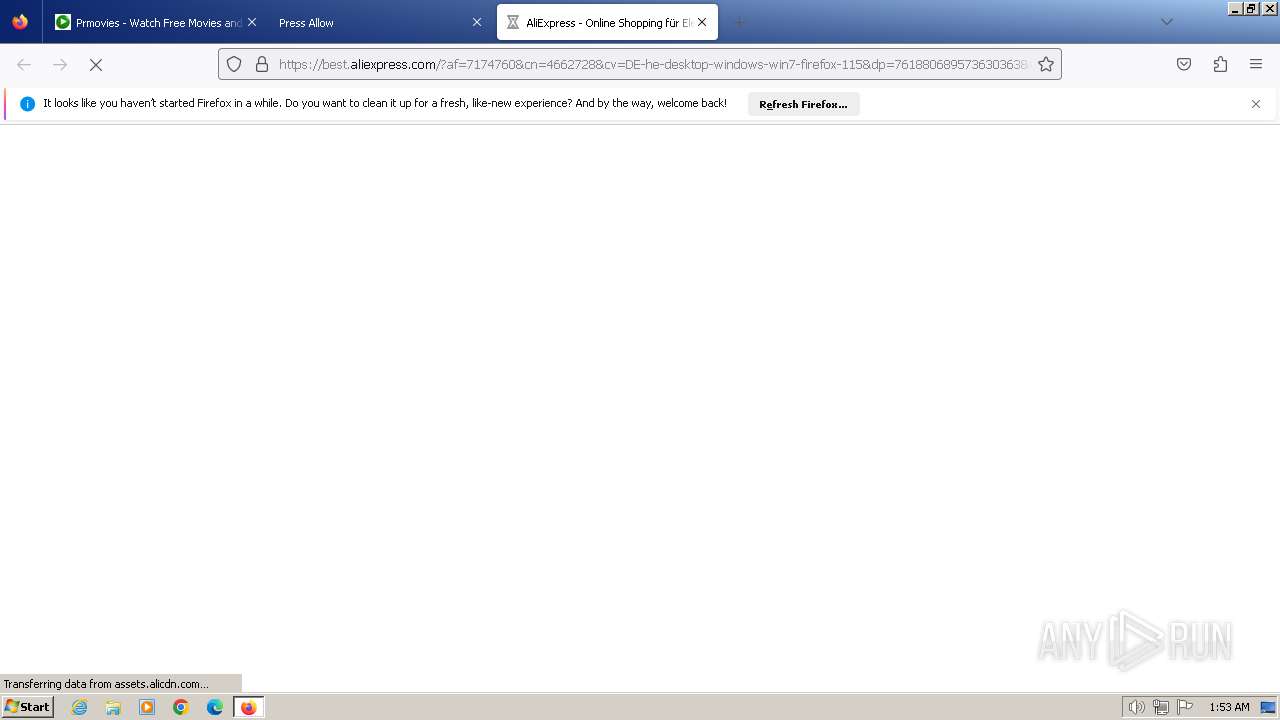Minimize the Firefox window

1236,8
